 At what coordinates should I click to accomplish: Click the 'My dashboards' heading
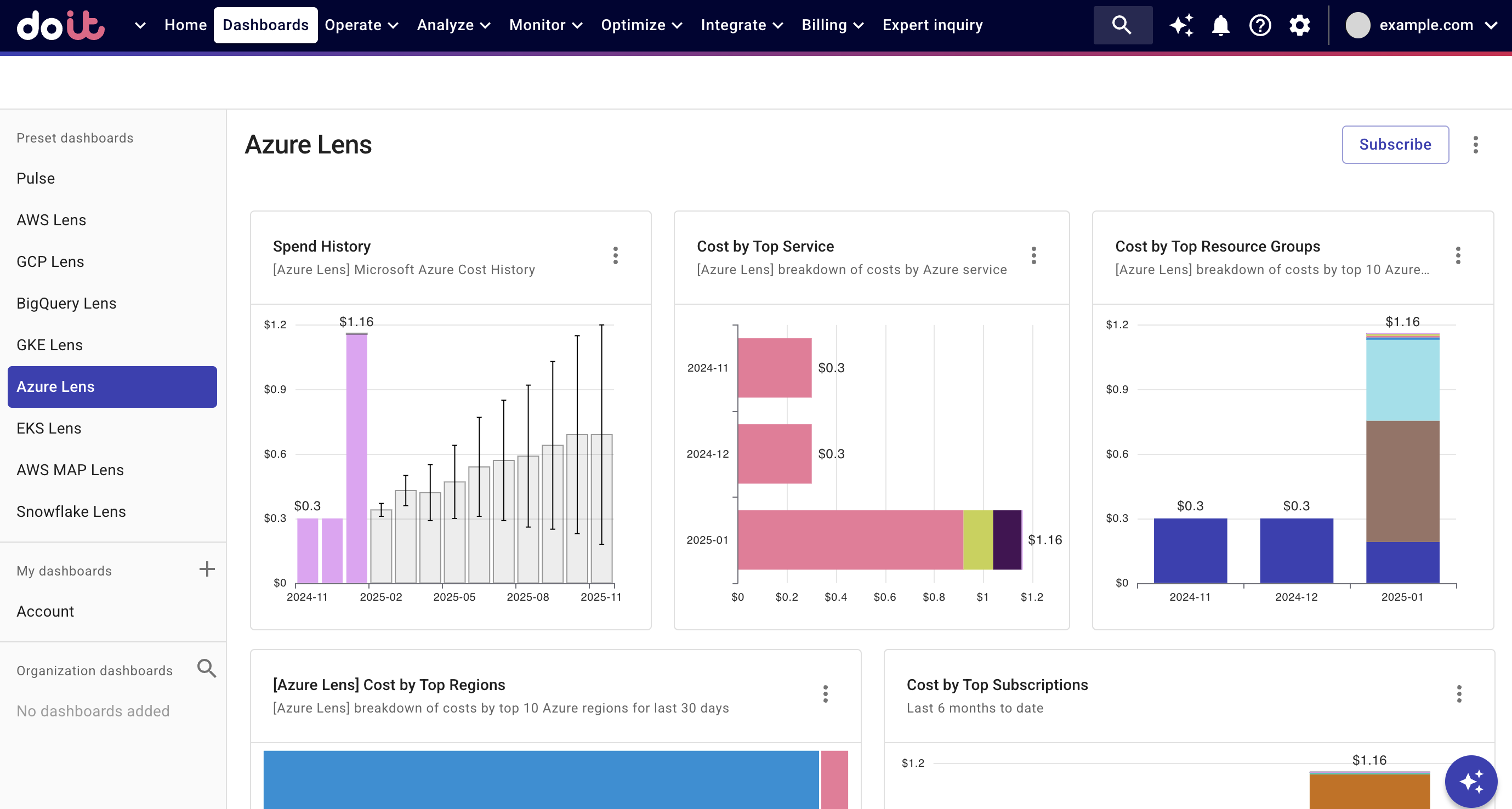[x=64, y=571]
